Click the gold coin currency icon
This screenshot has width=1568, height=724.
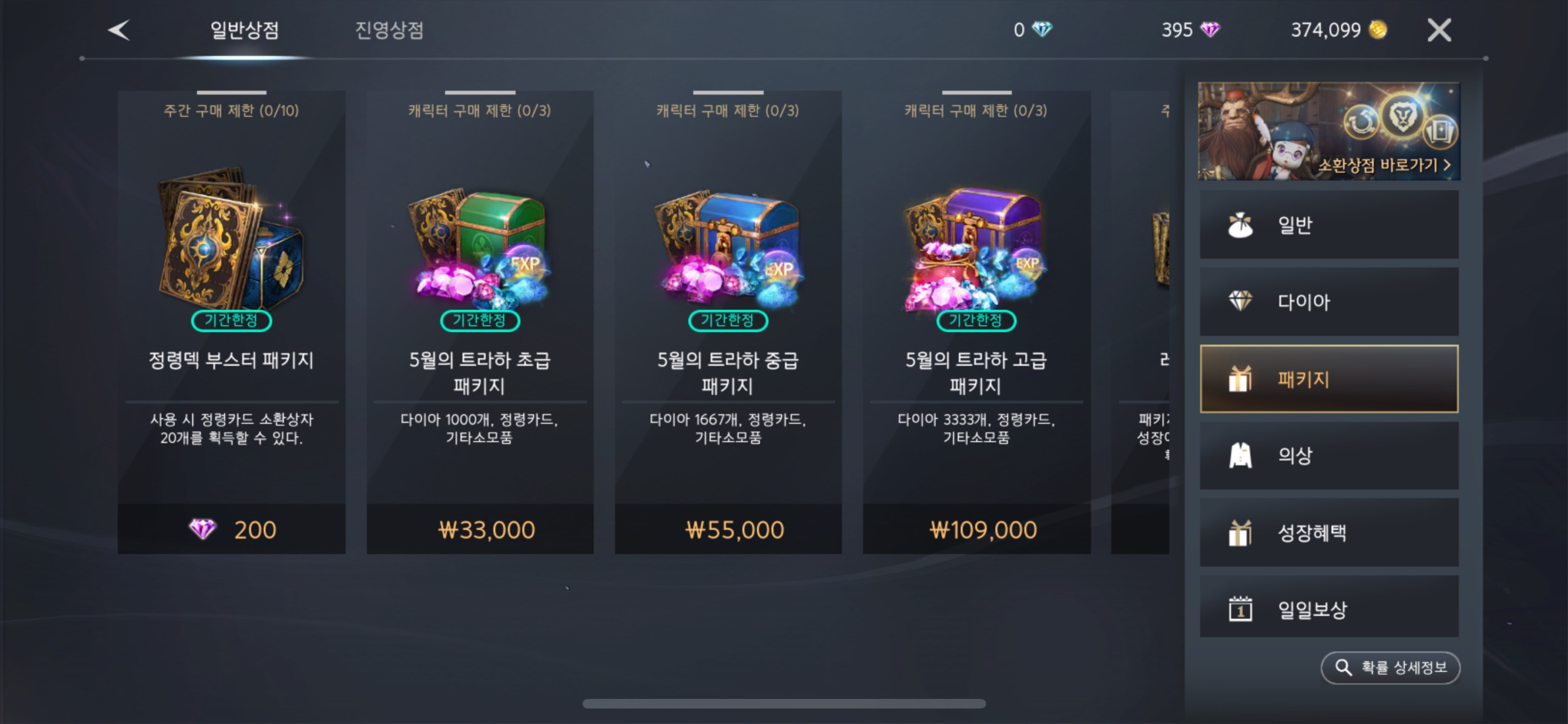pyautogui.click(x=1378, y=29)
